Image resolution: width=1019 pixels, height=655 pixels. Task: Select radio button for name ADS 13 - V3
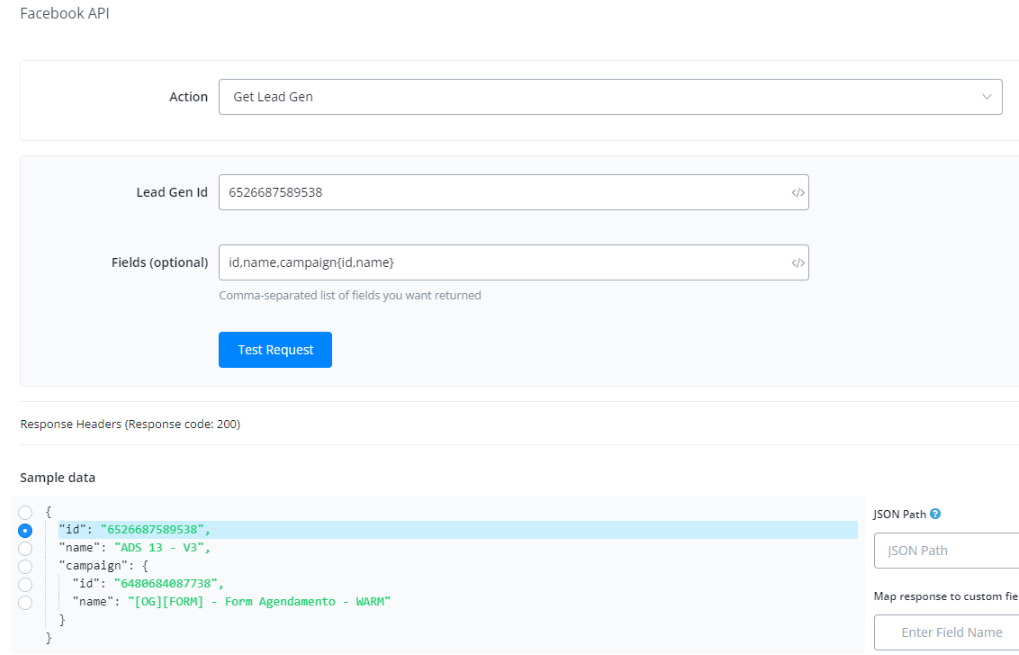(25, 548)
